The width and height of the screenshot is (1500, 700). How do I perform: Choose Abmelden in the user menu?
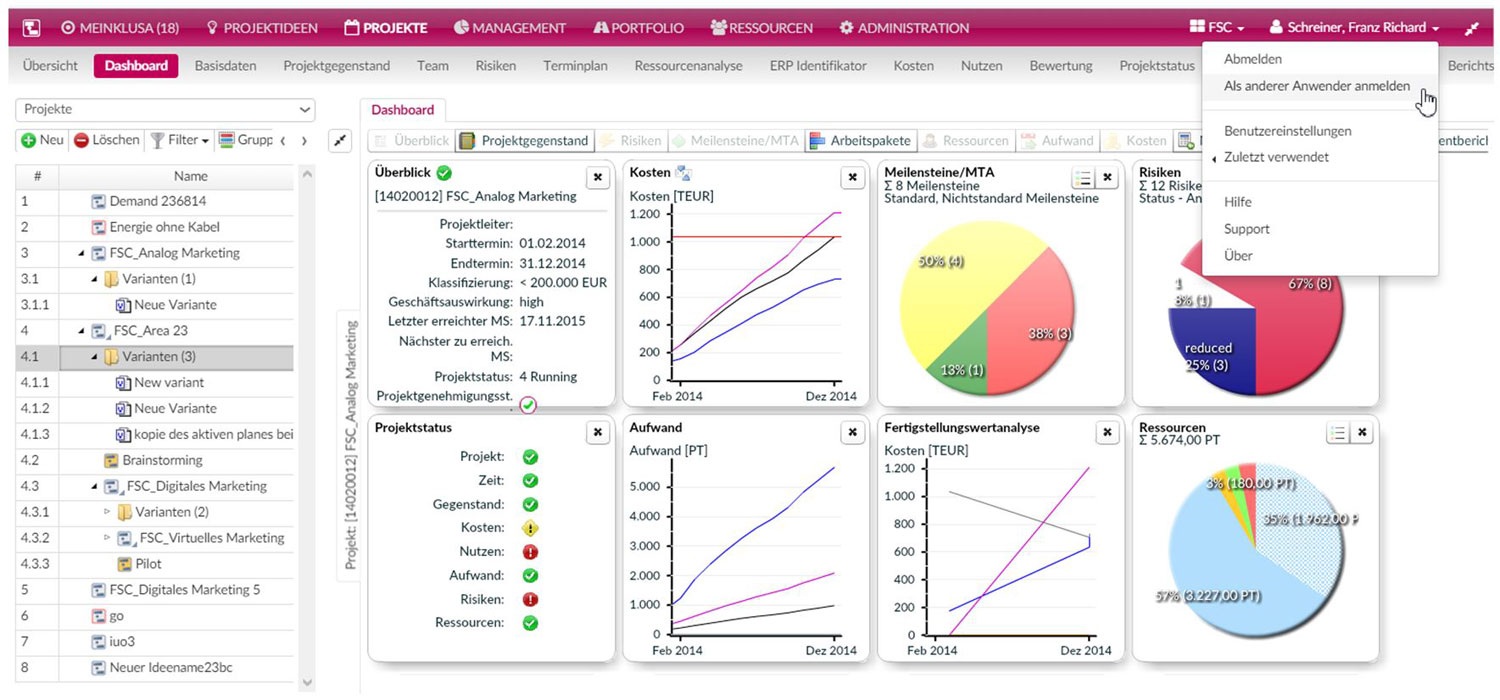pos(1252,59)
